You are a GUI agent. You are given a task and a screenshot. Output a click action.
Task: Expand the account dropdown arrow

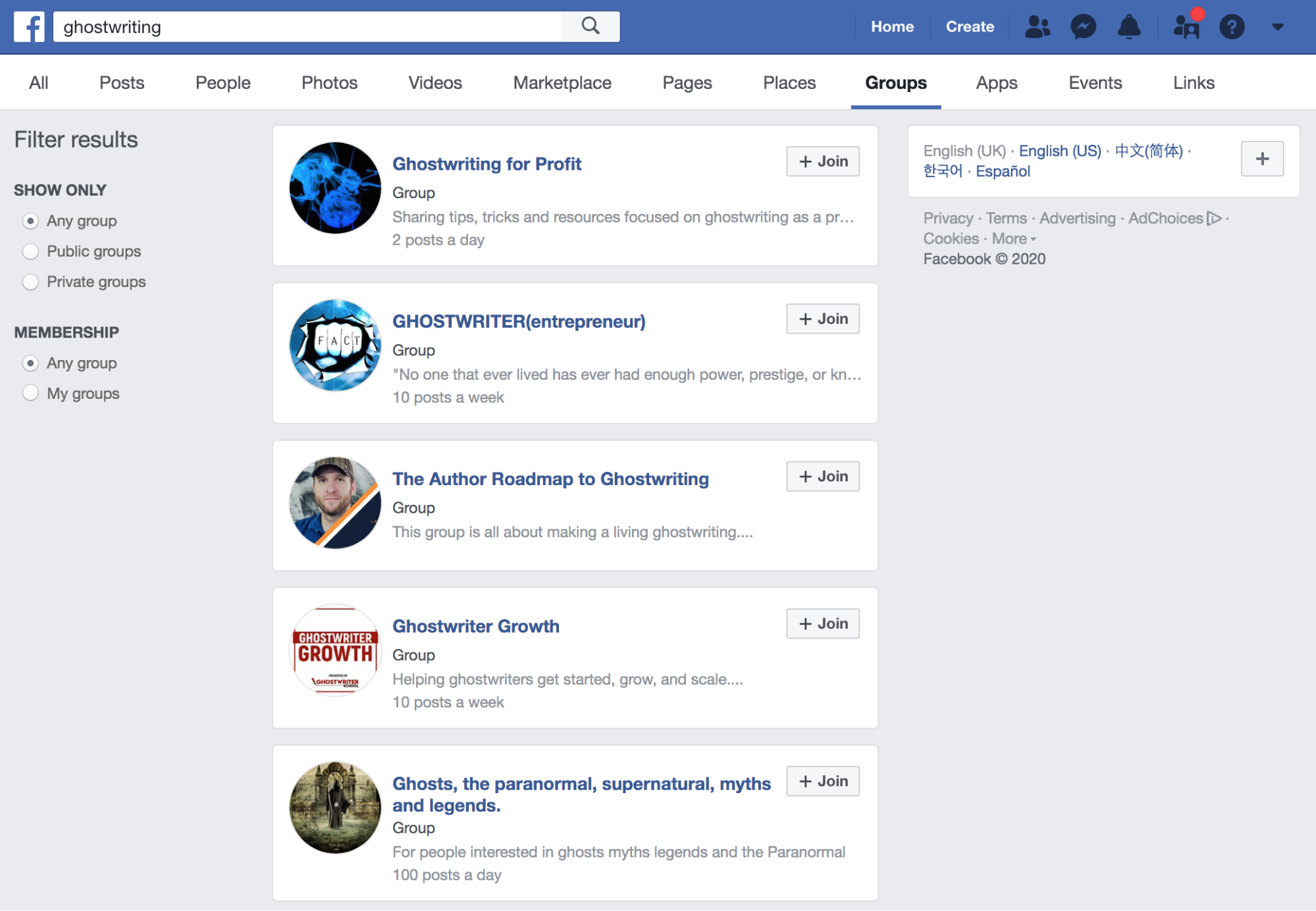pos(1278,27)
